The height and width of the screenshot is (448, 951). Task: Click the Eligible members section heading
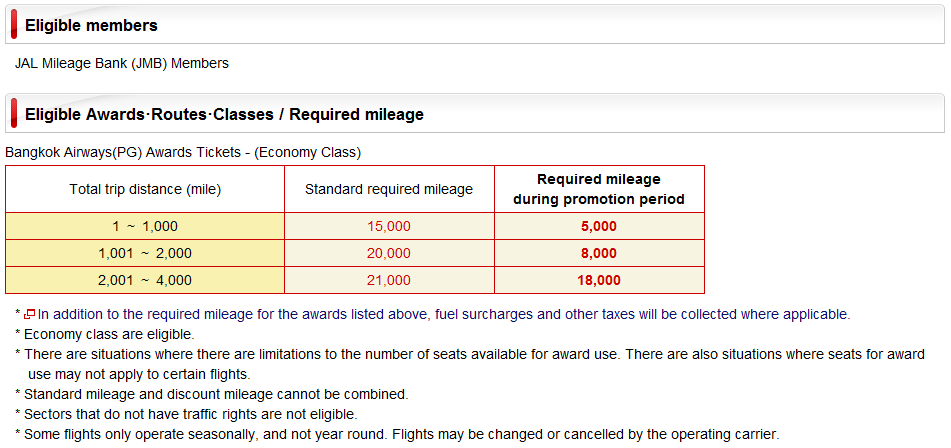pyautogui.click(x=92, y=25)
